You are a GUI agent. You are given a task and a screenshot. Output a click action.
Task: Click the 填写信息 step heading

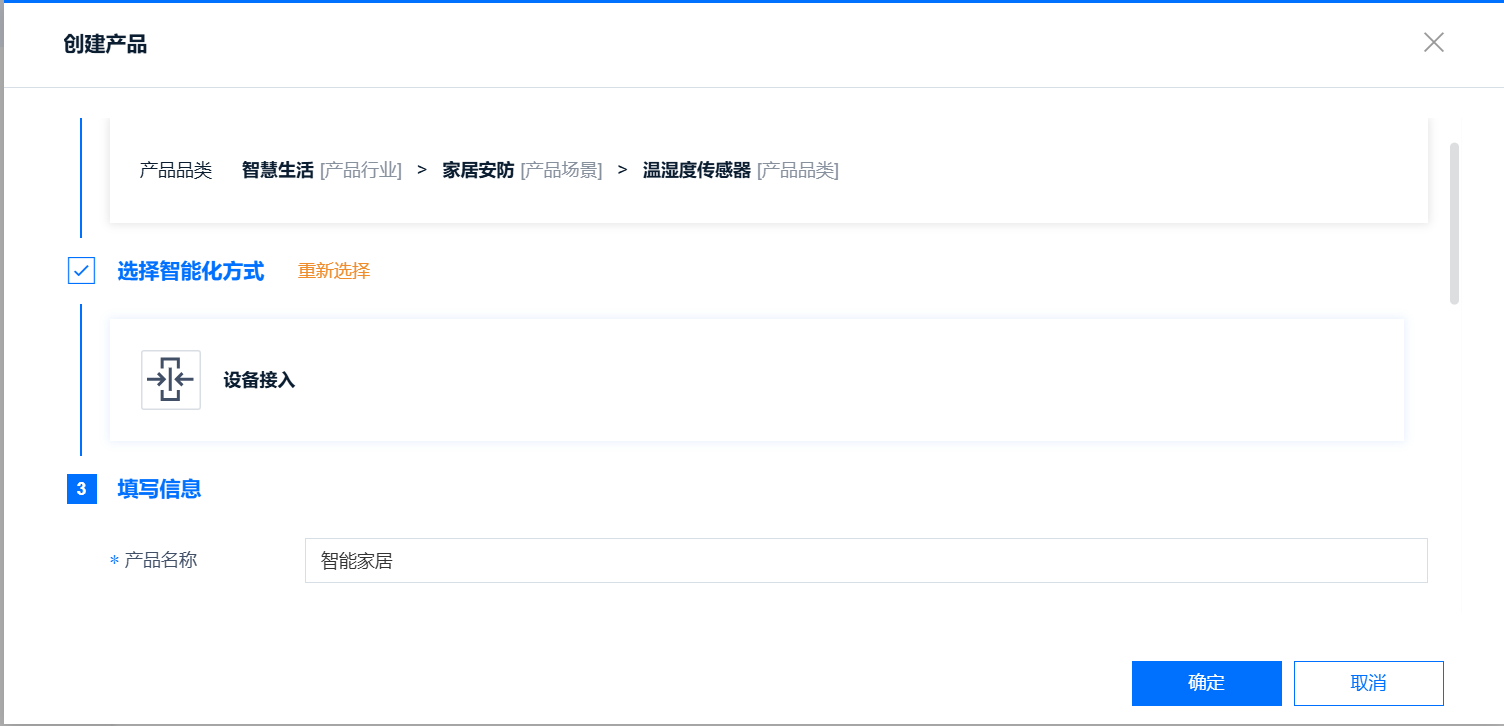160,489
